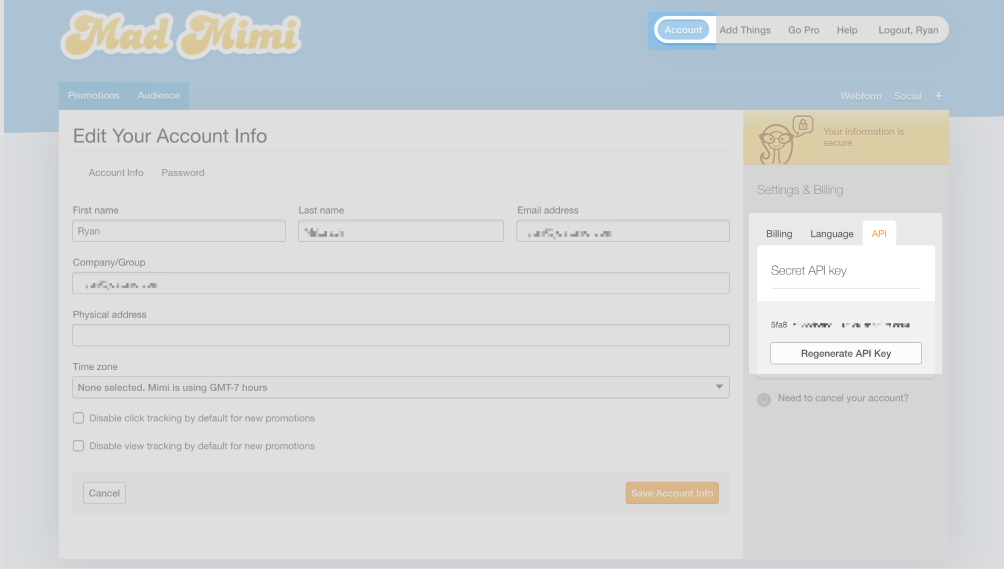
Task: Switch to the Promotions tab
Action: tap(94, 96)
